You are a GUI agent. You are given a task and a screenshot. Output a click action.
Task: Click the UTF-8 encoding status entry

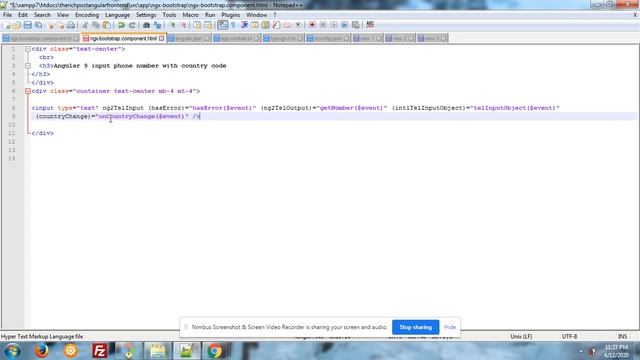(x=569, y=337)
